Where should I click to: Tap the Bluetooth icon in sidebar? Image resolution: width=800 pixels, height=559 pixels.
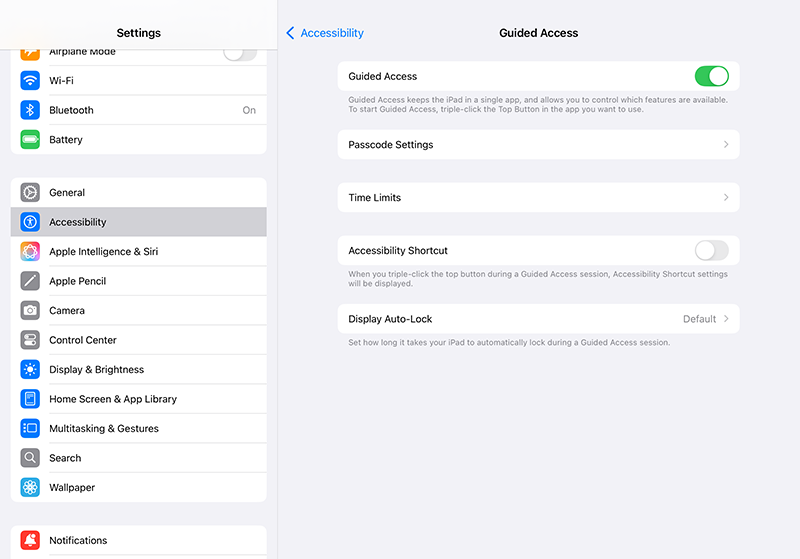click(30, 110)
